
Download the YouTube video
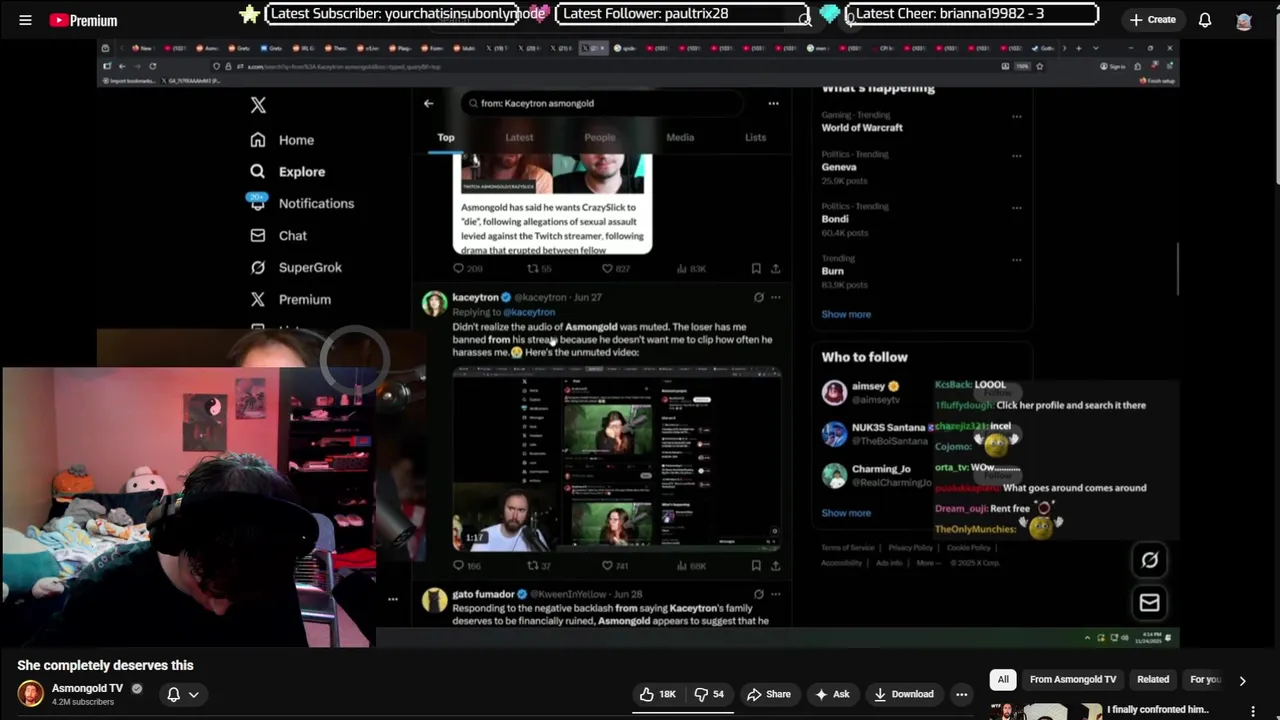click(903, 694)
